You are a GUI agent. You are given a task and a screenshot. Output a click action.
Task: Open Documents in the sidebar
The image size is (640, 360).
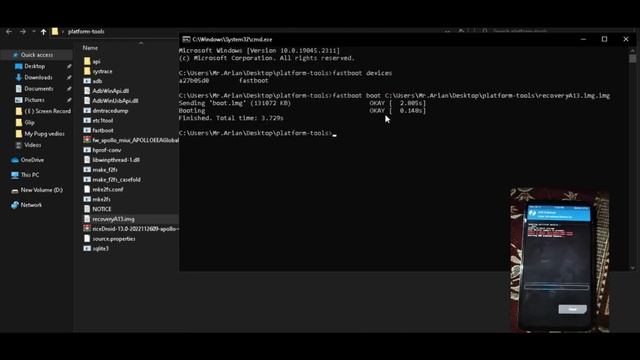[39, 89]
